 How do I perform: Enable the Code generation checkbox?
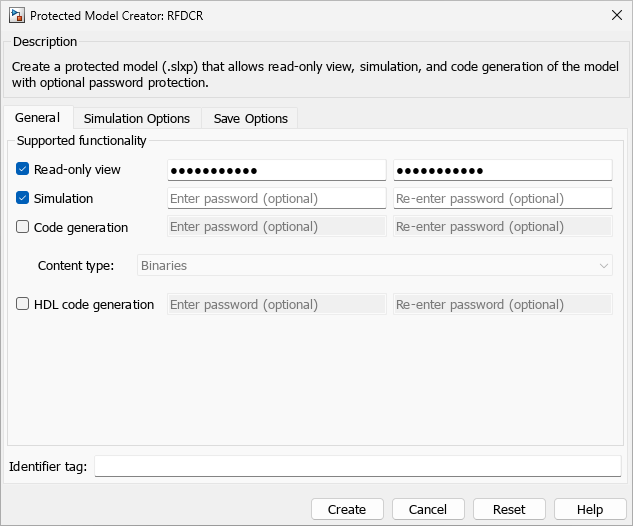coord(23,227)
